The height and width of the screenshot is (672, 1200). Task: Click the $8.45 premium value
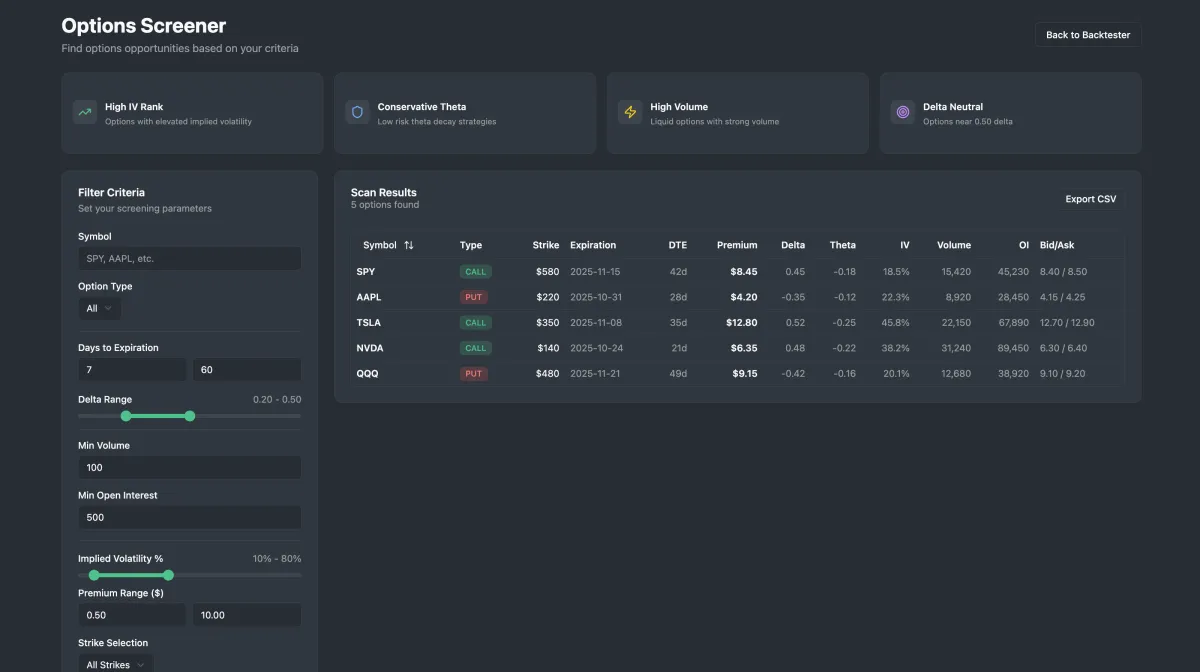744,271
